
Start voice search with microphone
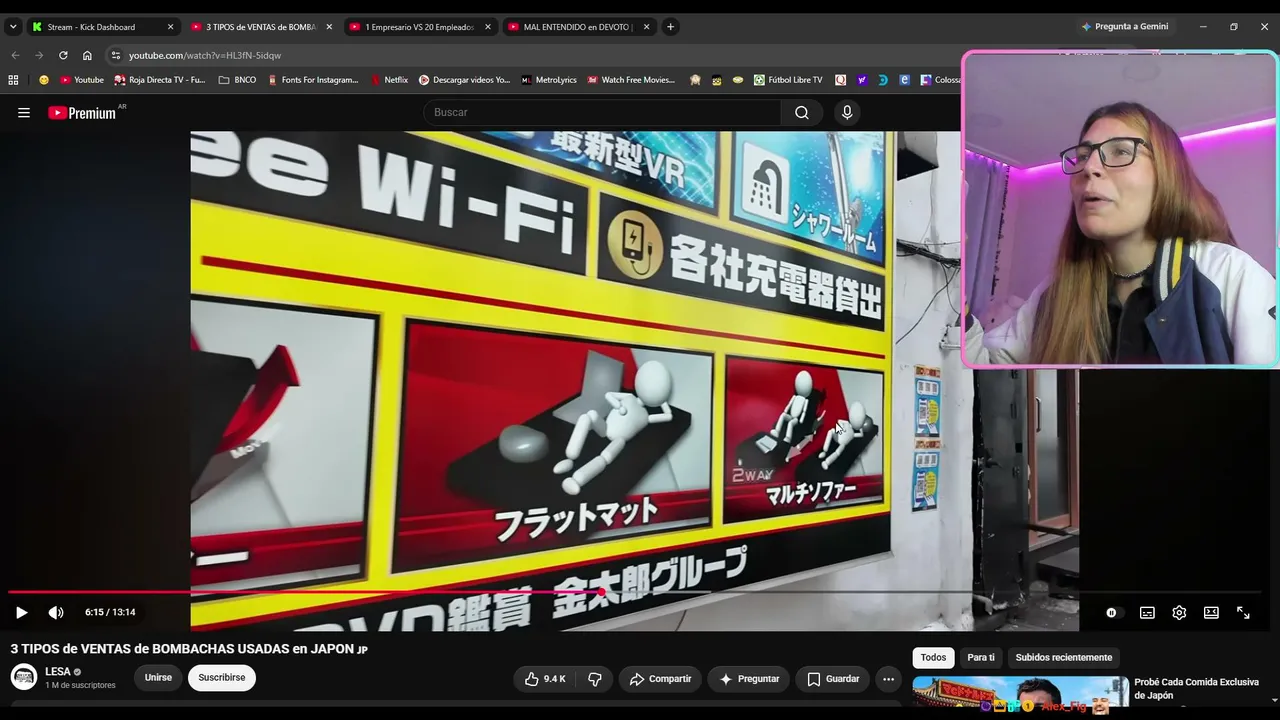point(847,112)
